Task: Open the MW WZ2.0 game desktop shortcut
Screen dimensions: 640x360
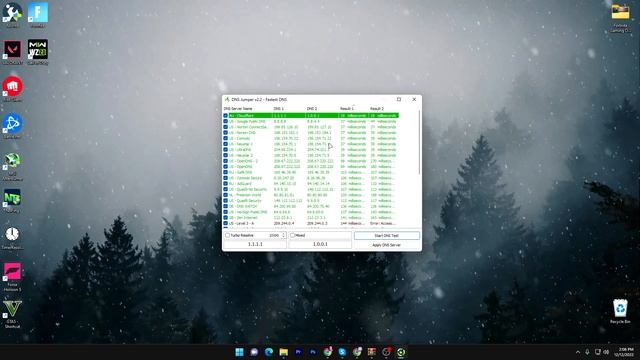Action: pyautogui.click(x=38, y=51)
